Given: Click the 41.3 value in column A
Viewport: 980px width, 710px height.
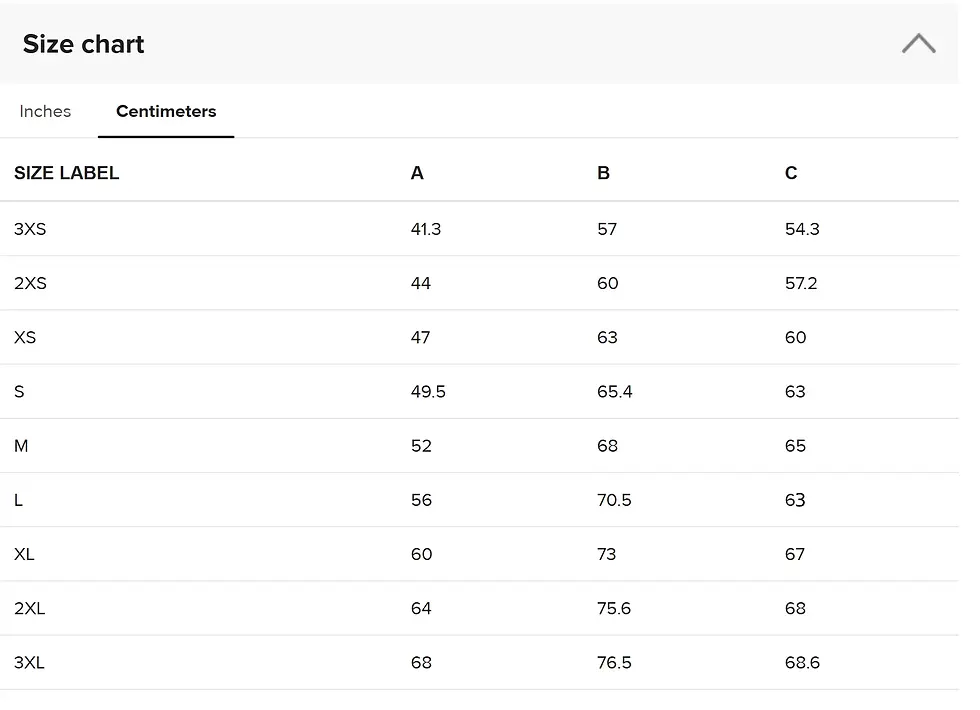Looking at the screenshot, I should (425, 229).
